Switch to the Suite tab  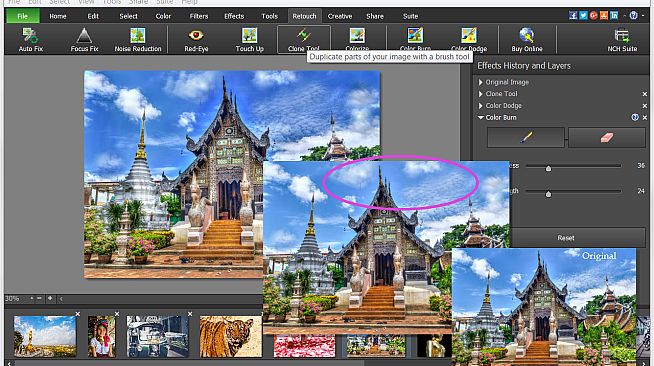(x=410, y=16)
